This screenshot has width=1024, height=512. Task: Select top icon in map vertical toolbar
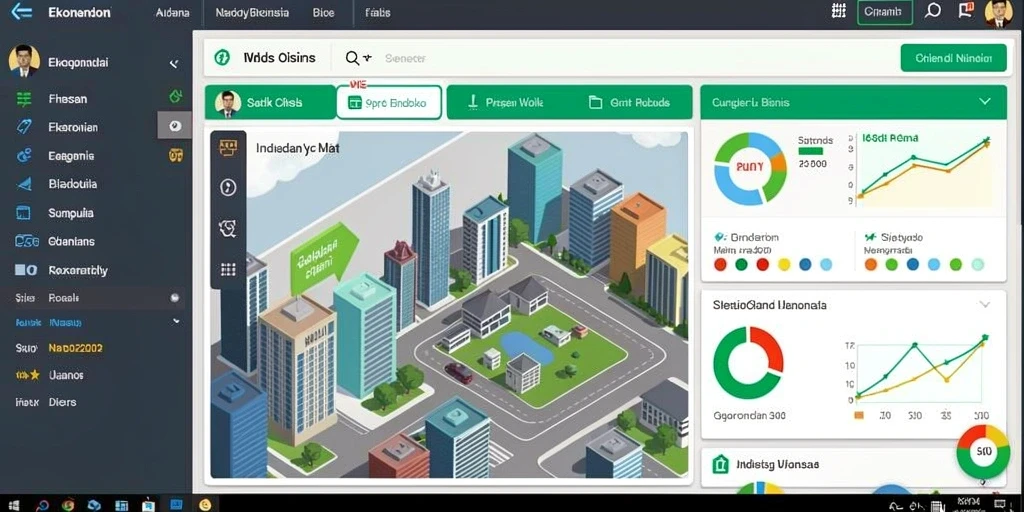[228, 148]
